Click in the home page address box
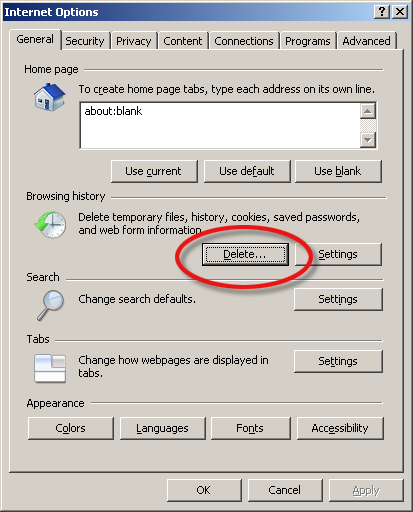 click(x=220, y=125)
